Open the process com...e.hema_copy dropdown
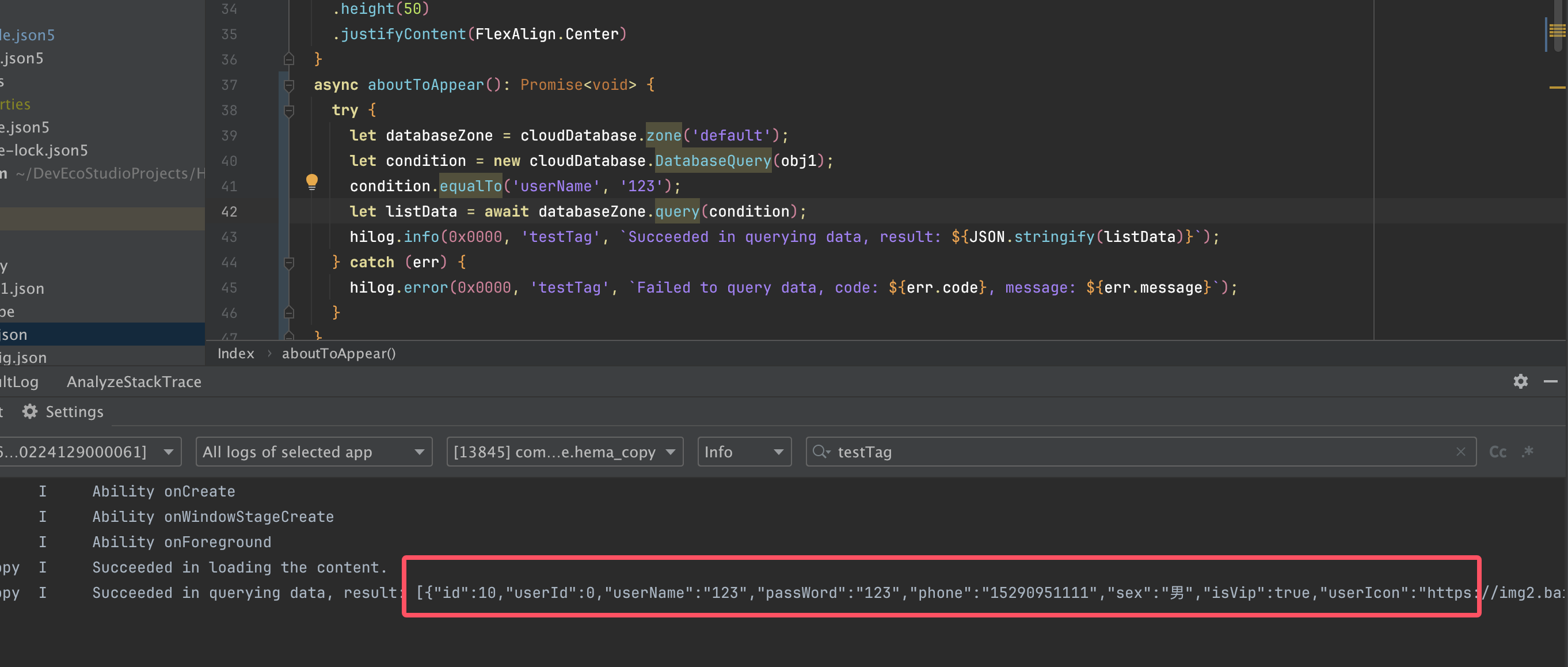This screenshot has height=667, width=1568. (564, 452)
